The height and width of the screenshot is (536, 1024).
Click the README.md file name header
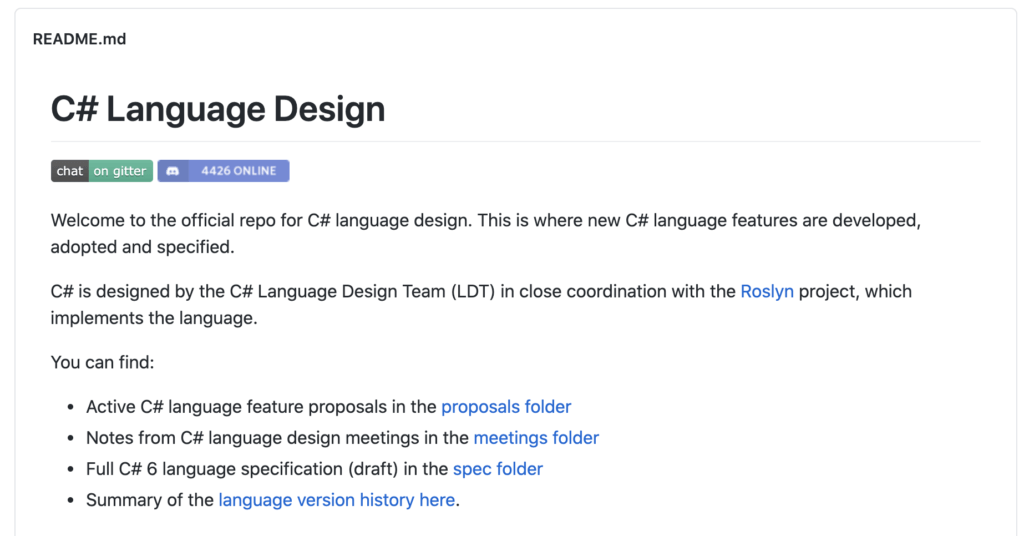[80, 39]
